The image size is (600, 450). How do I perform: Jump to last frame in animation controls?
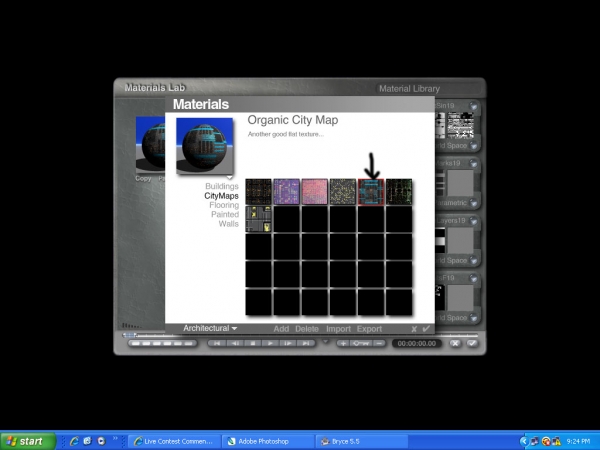coord(305,343)
